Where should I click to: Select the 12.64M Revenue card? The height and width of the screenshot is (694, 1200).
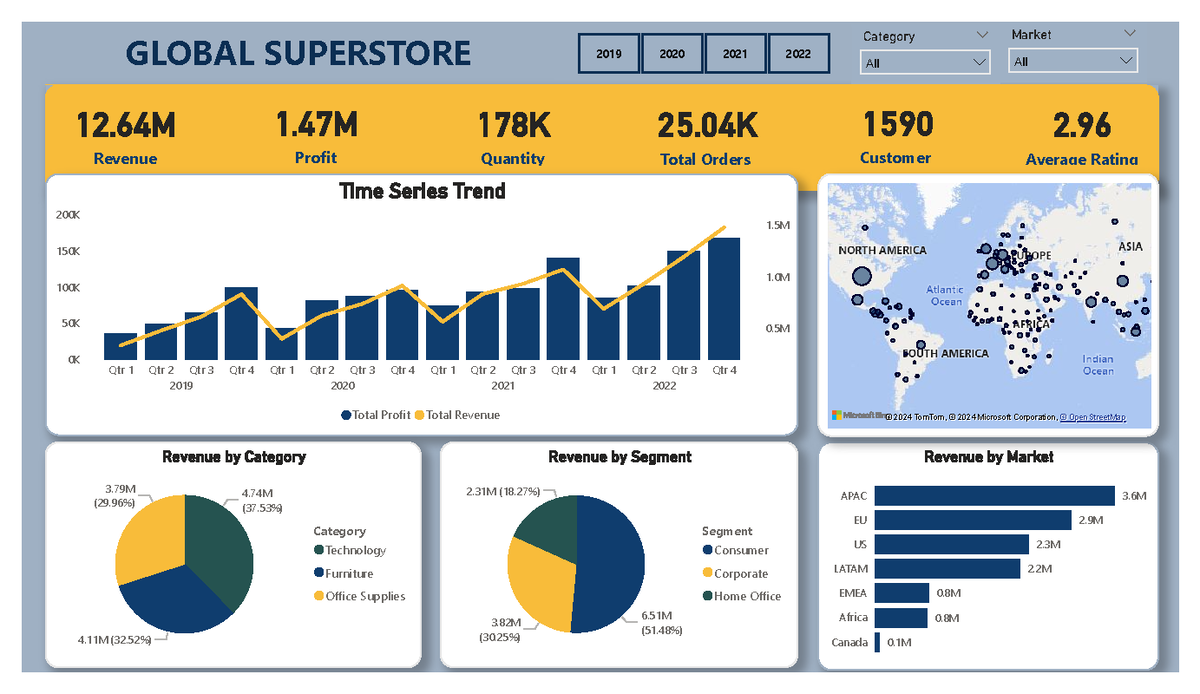pyautogui.click(x=126, y=136)
